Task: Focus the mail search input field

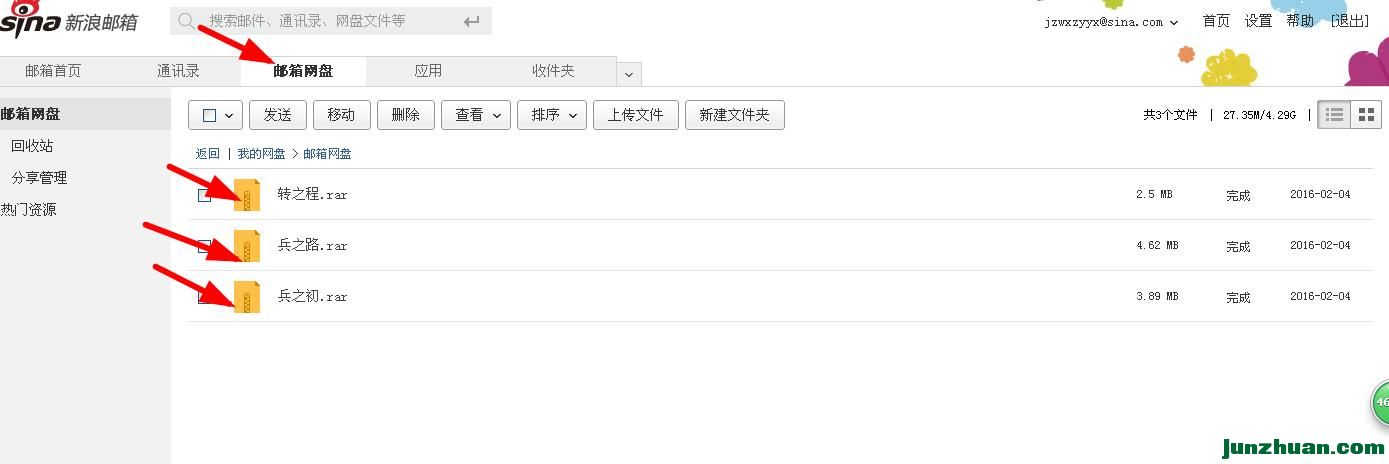Action: tap(330, 21)
